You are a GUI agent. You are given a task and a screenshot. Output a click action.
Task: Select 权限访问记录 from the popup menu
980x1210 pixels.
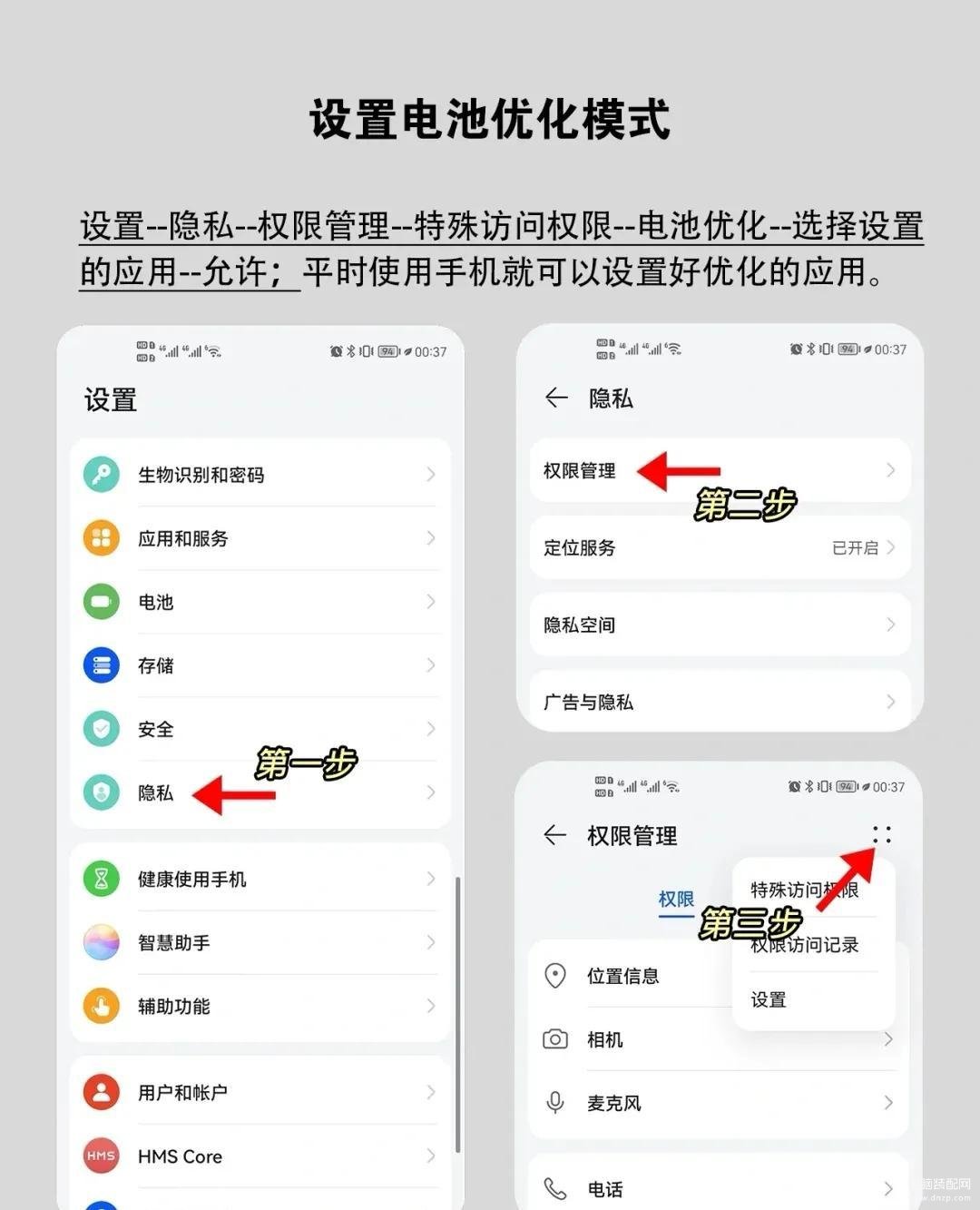[x=805, y=945]
